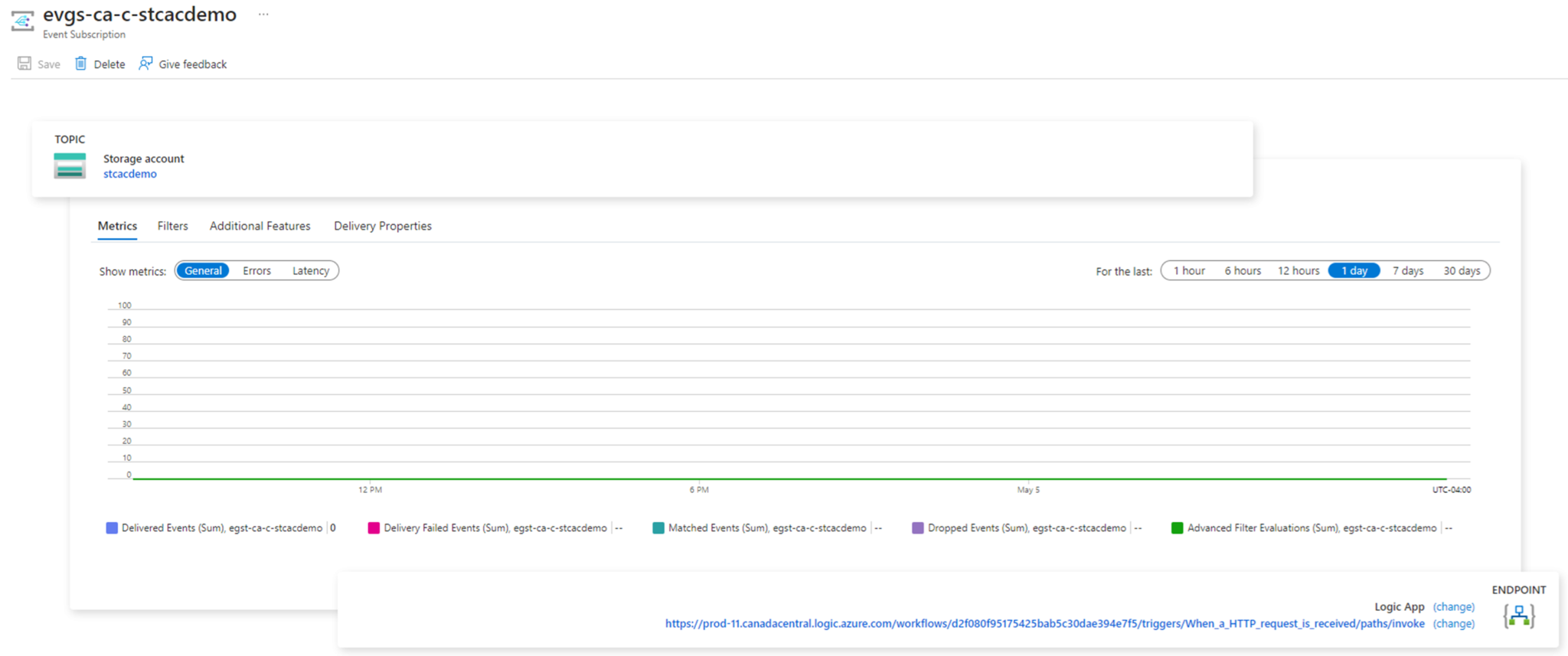Set time range to 12 hours
Image resolution: width=1568 pixels, height=656 pixels.
[x=1298, y=271]
